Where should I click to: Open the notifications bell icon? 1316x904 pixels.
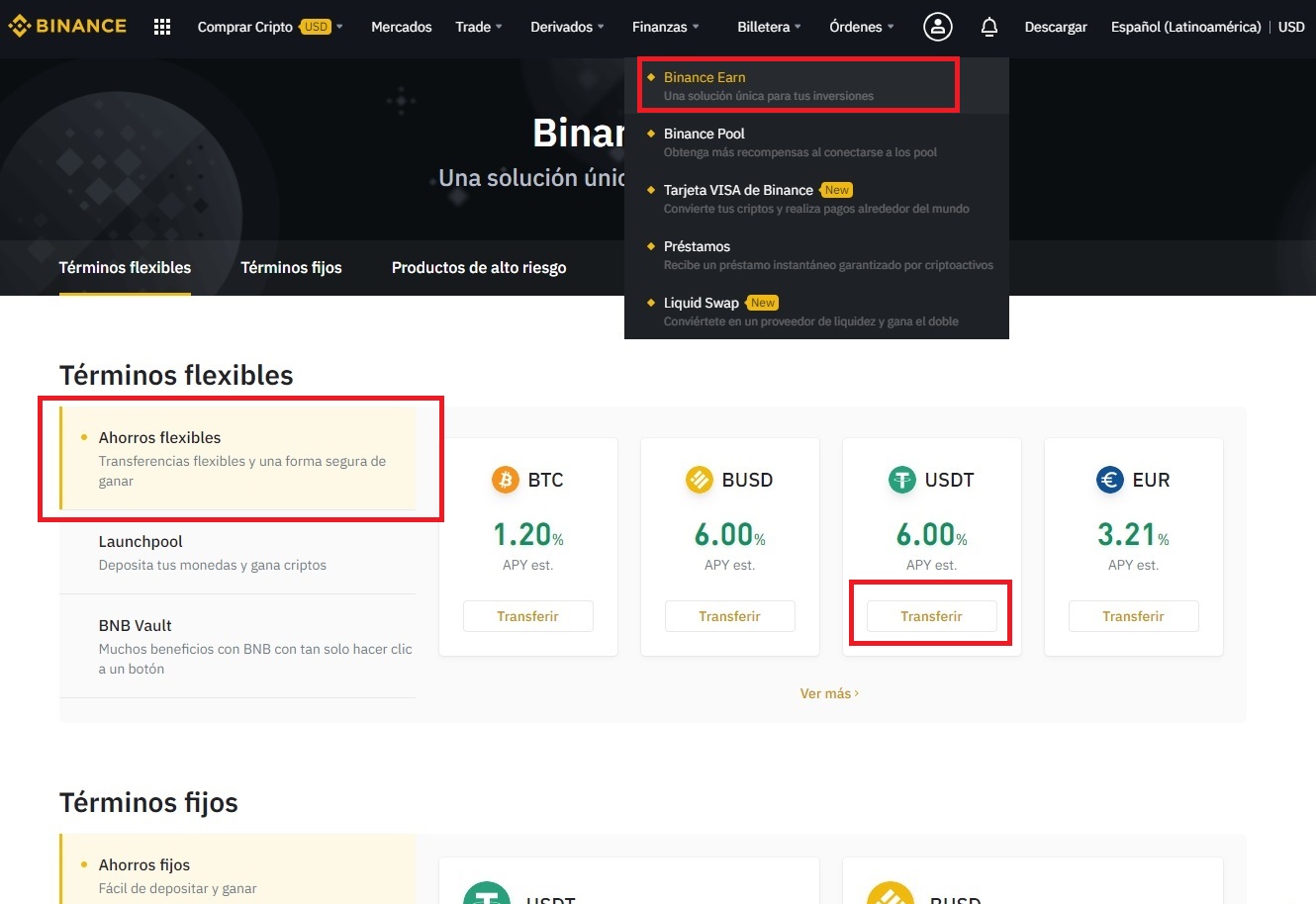coord(988,27)
